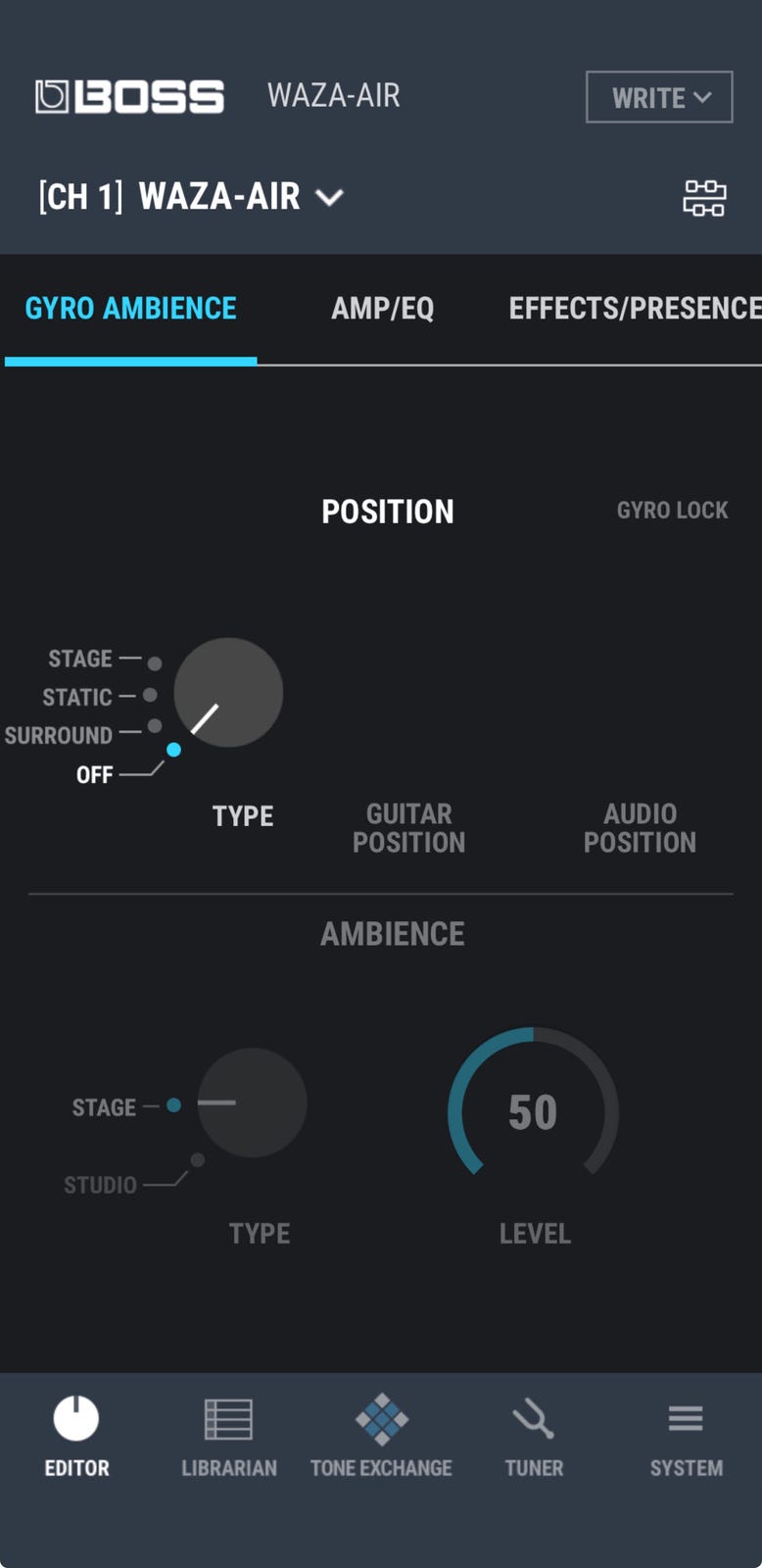Click the AUDIO POSITION label
Image resolution: width=762 pixels, height=1568 pixels.
[x=640, y=828]
